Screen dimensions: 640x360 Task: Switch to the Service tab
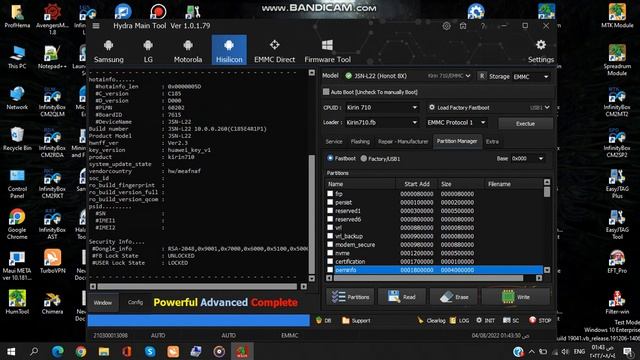point(334,142)
